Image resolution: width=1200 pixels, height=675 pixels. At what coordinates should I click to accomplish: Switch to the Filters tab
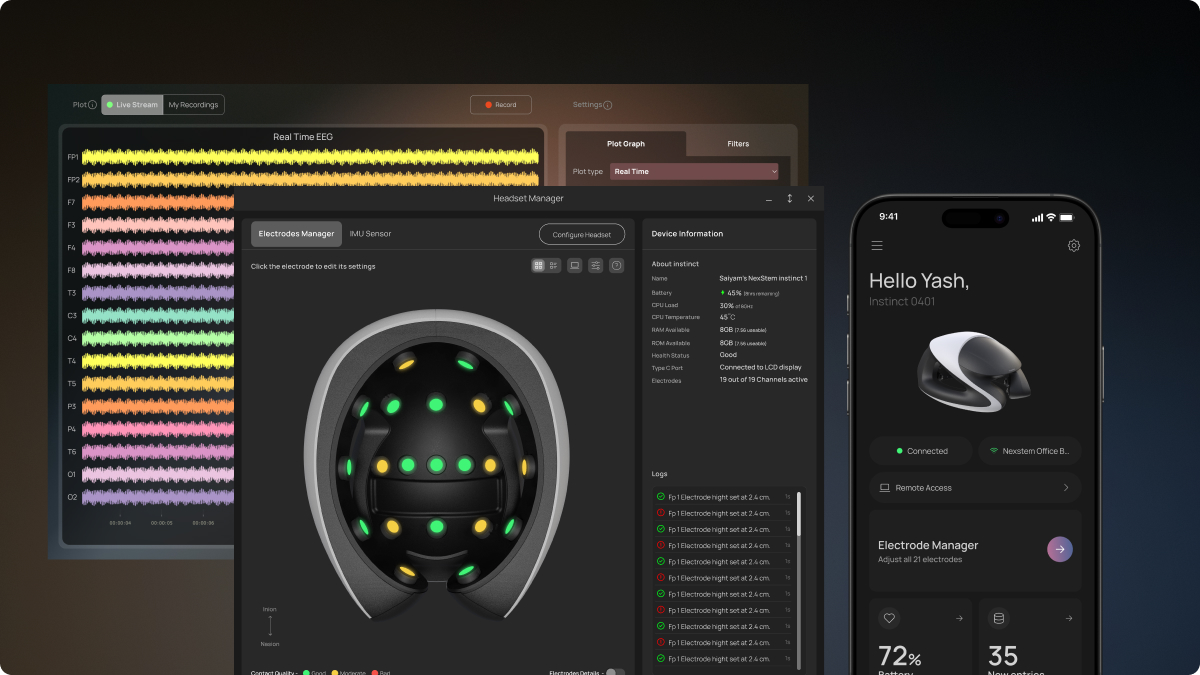tap(738, 144)
